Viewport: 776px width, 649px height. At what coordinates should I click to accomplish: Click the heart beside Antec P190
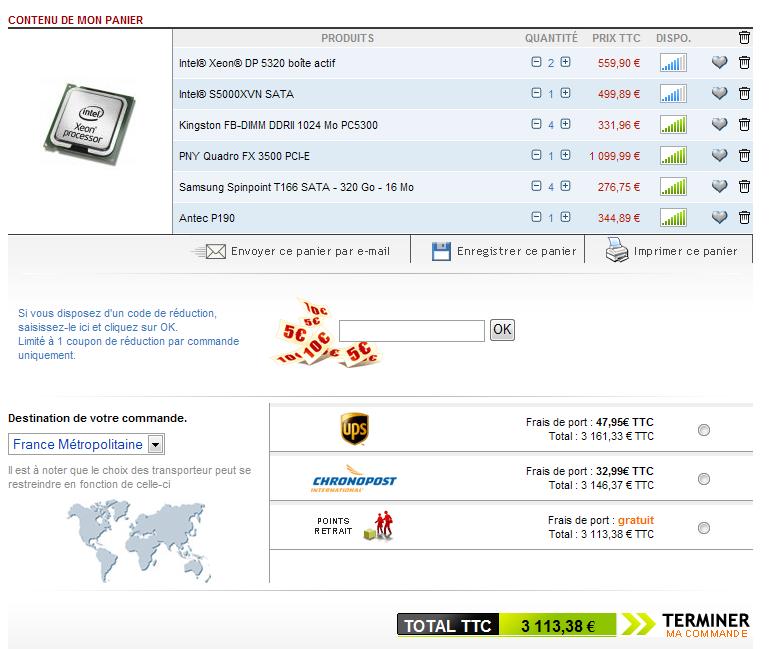(x=719, y=217)
